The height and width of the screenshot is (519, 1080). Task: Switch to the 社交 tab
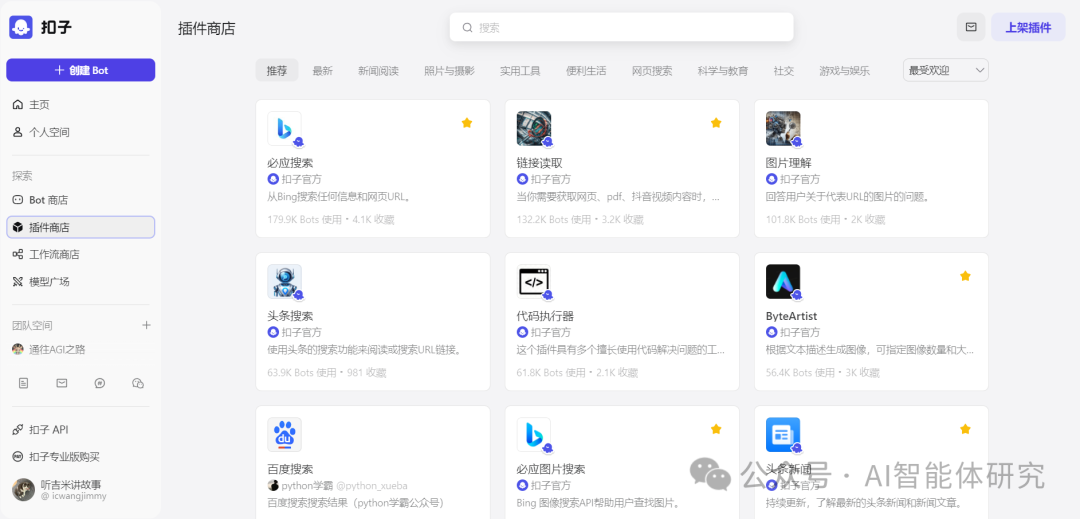784,70
